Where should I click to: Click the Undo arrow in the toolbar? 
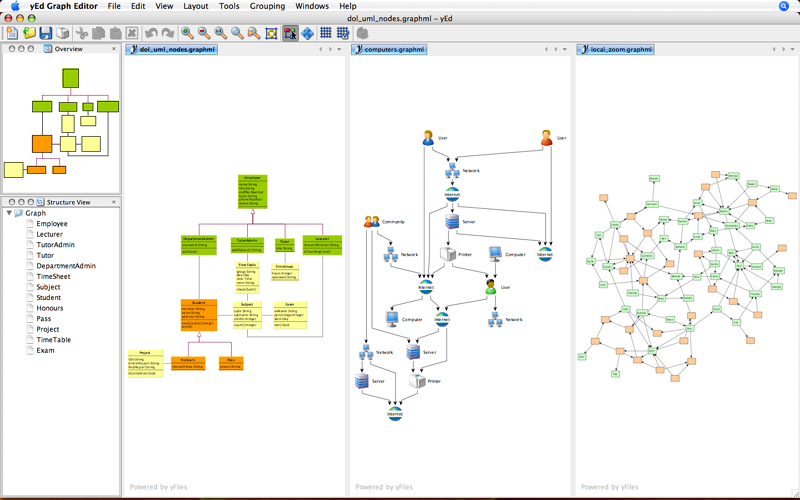click(151, 33)
